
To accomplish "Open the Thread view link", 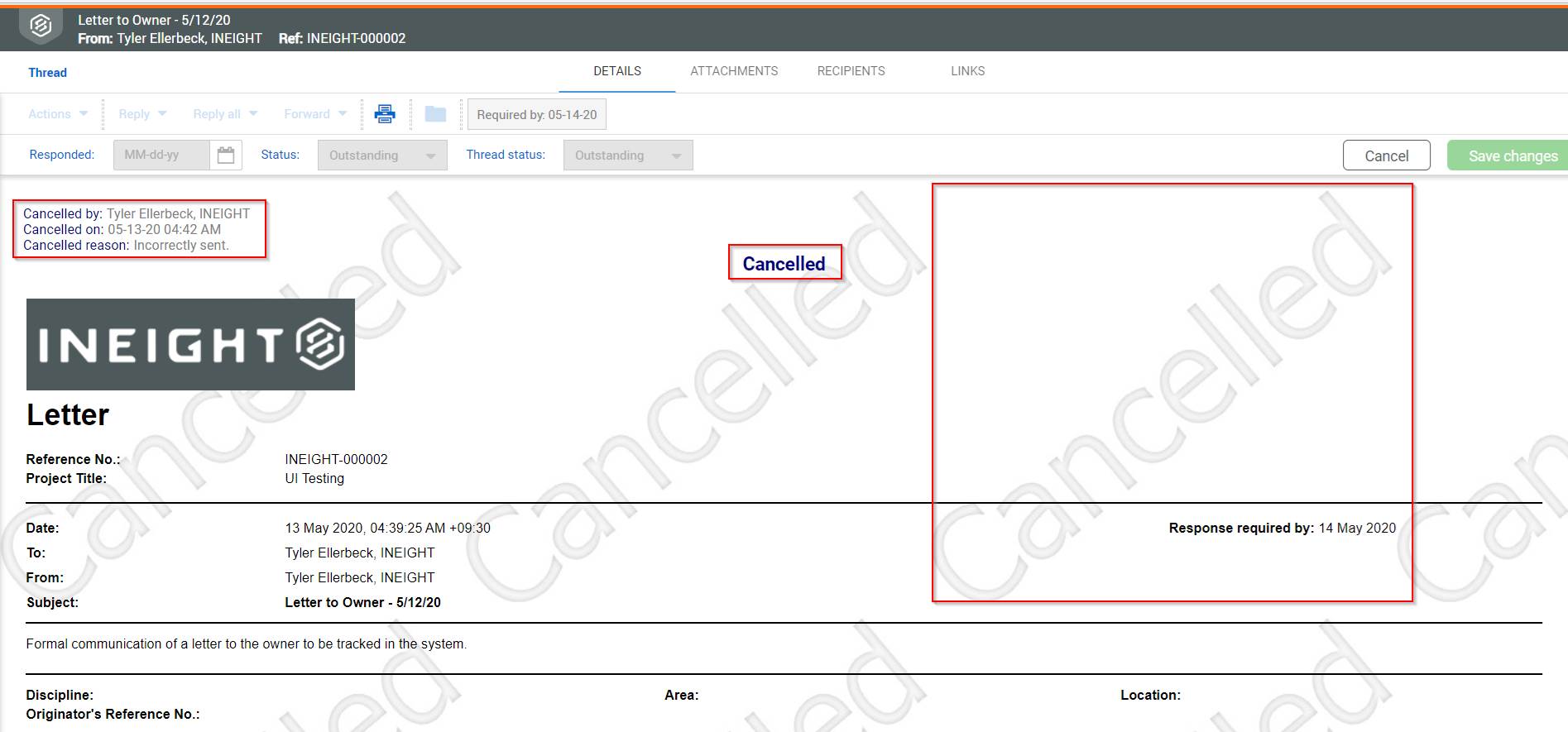I will click(x=47, y=73).
